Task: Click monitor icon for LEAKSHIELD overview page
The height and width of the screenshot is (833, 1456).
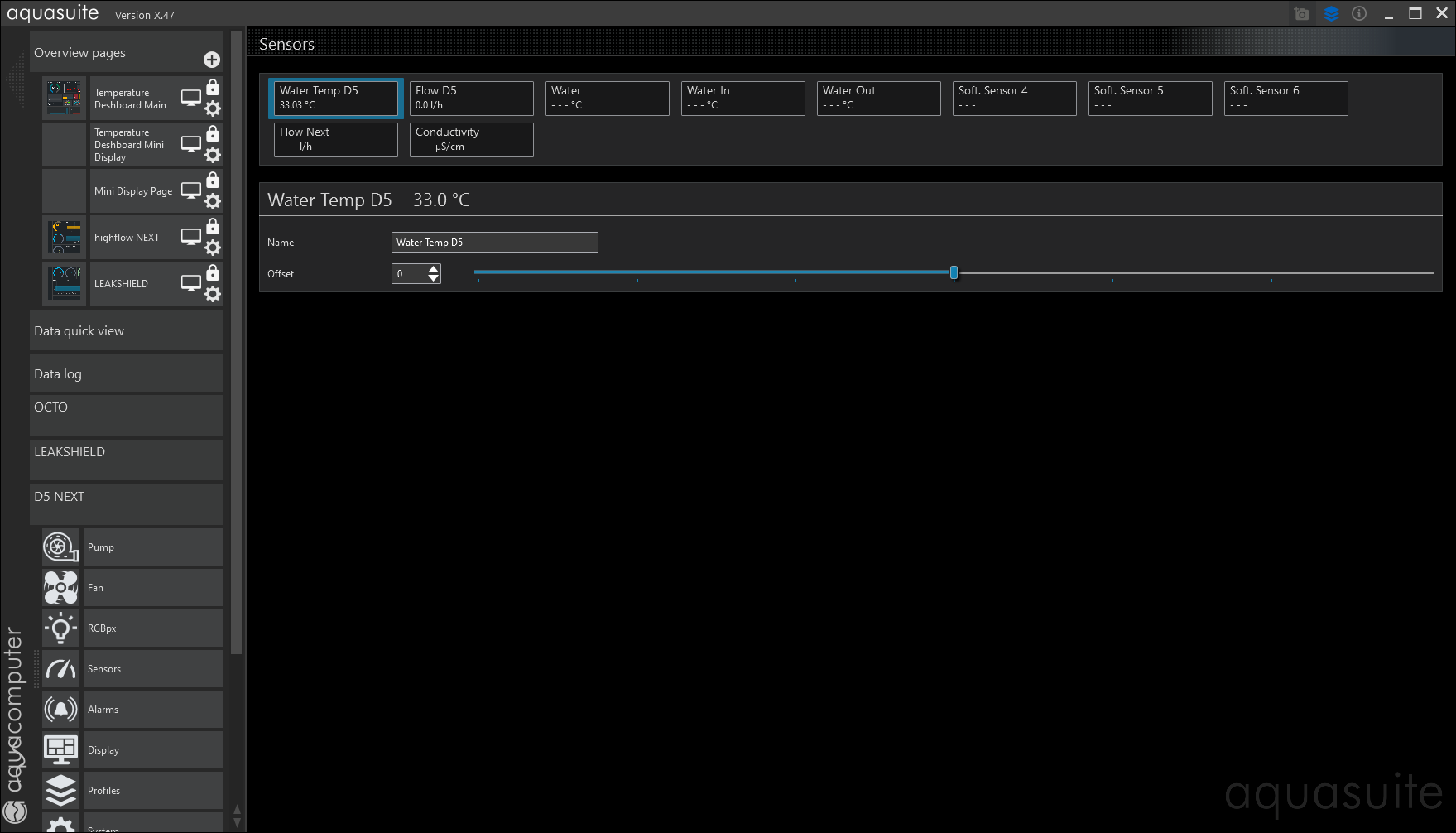Action: coord(191,284)
